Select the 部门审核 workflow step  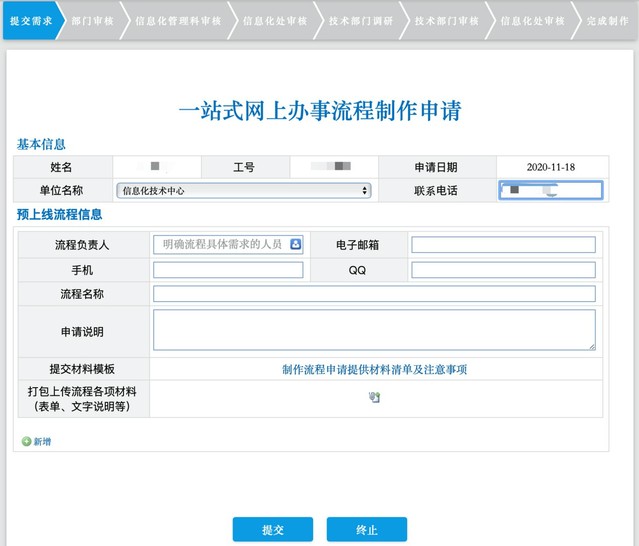coord(92,20)
